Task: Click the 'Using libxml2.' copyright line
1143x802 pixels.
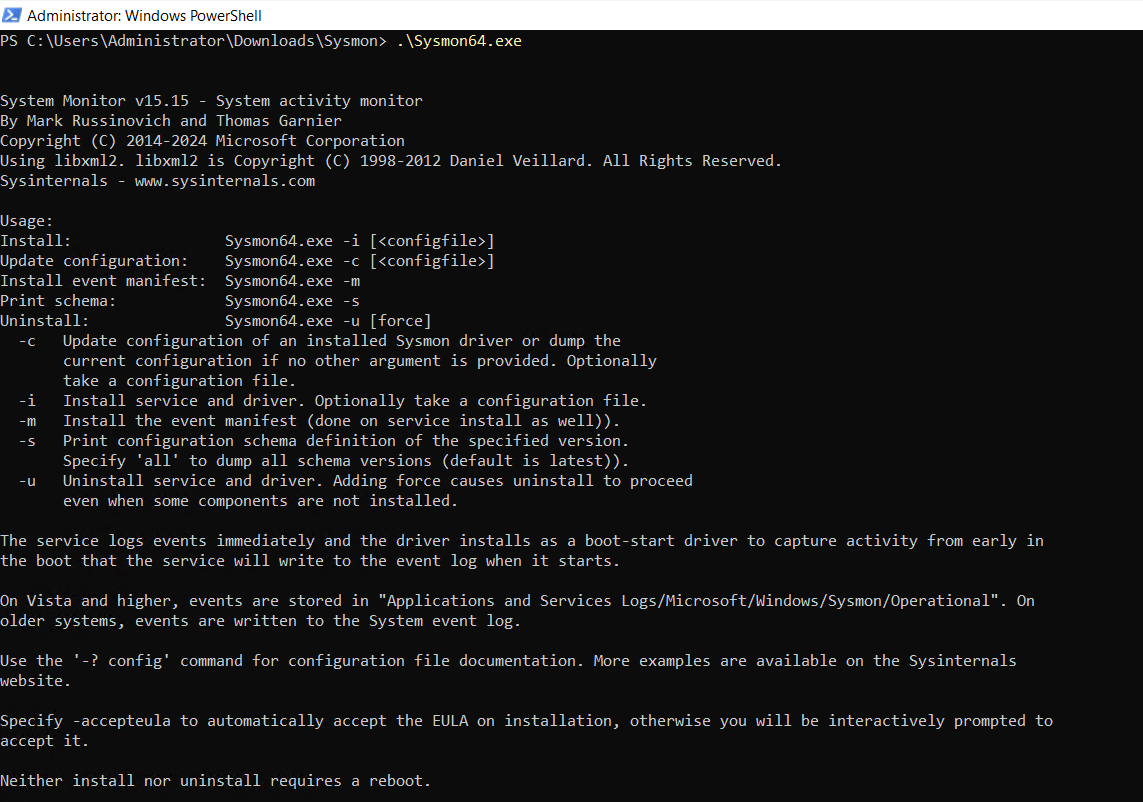Action: (x=391, y=160)
